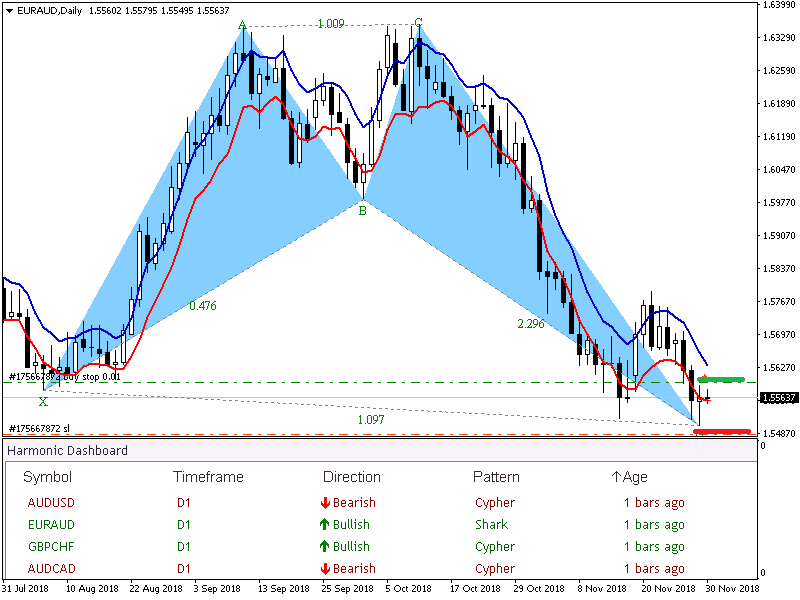Click the current price tag 1.55637
Screen dimensions: 800x600
779,397
